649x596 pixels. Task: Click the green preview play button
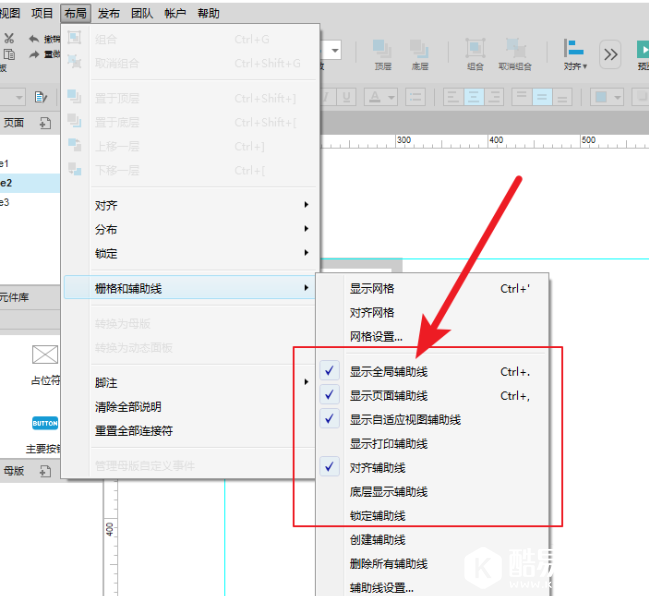[x=643, y=49]
